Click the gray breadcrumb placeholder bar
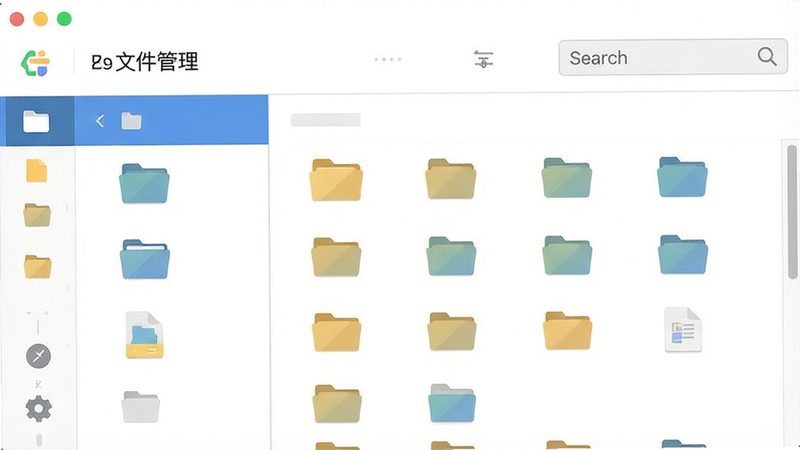 tap(326, 120)
